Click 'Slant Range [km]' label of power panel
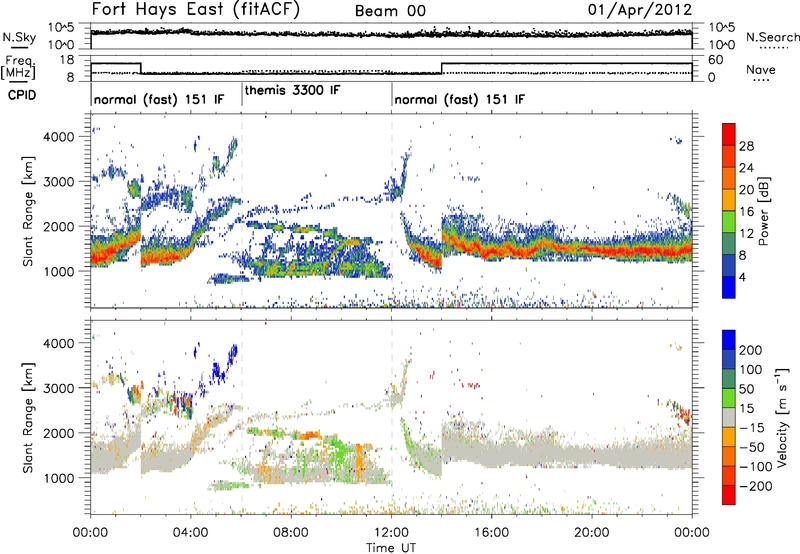 pos(28,211)
